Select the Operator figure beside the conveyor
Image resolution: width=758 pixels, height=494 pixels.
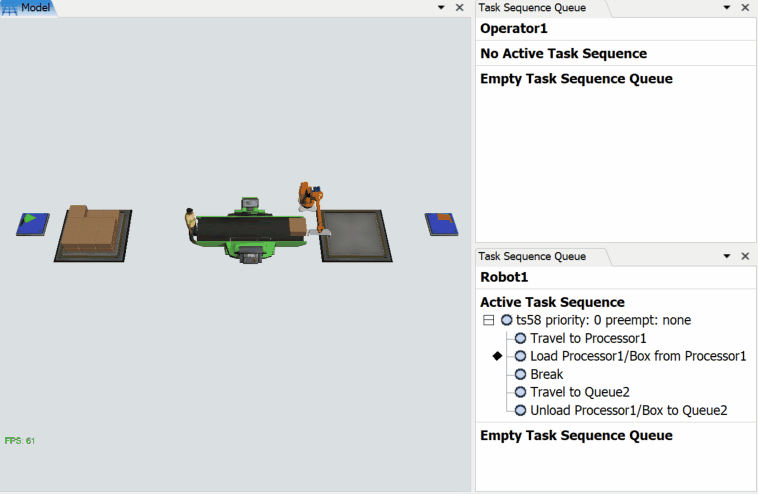[189, 223]
